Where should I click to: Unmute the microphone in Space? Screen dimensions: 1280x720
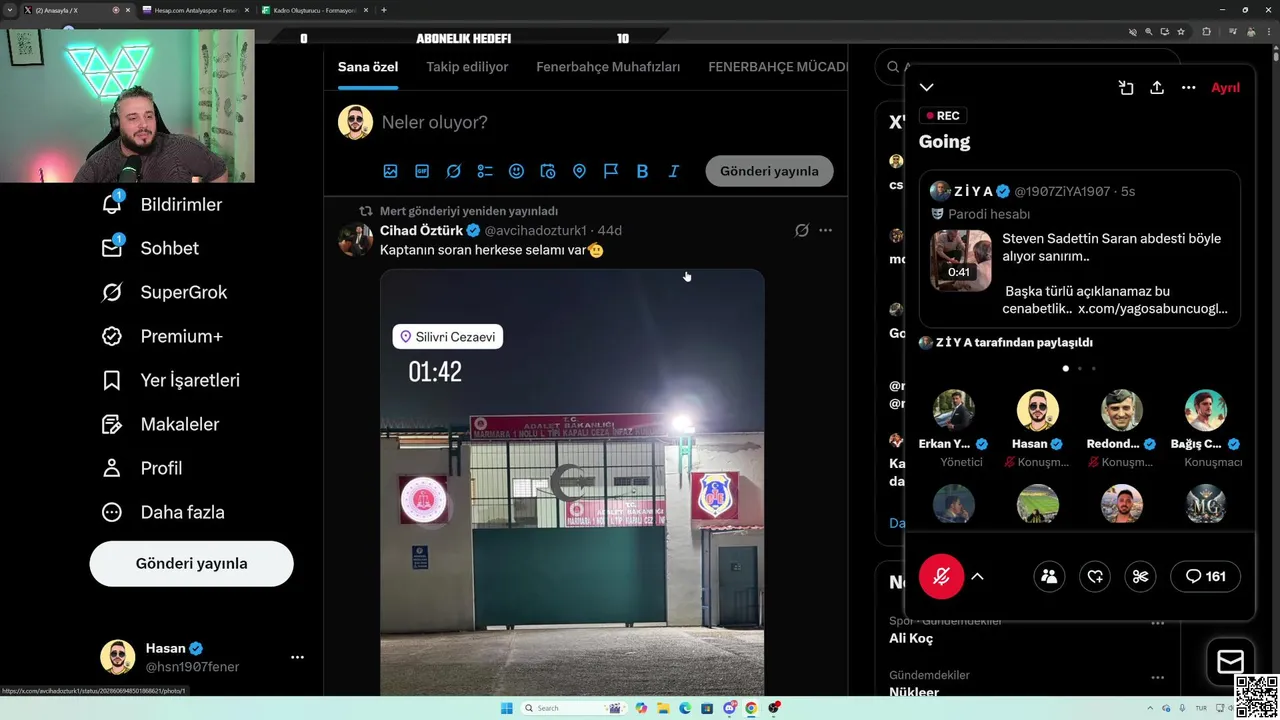click(941, 576)
